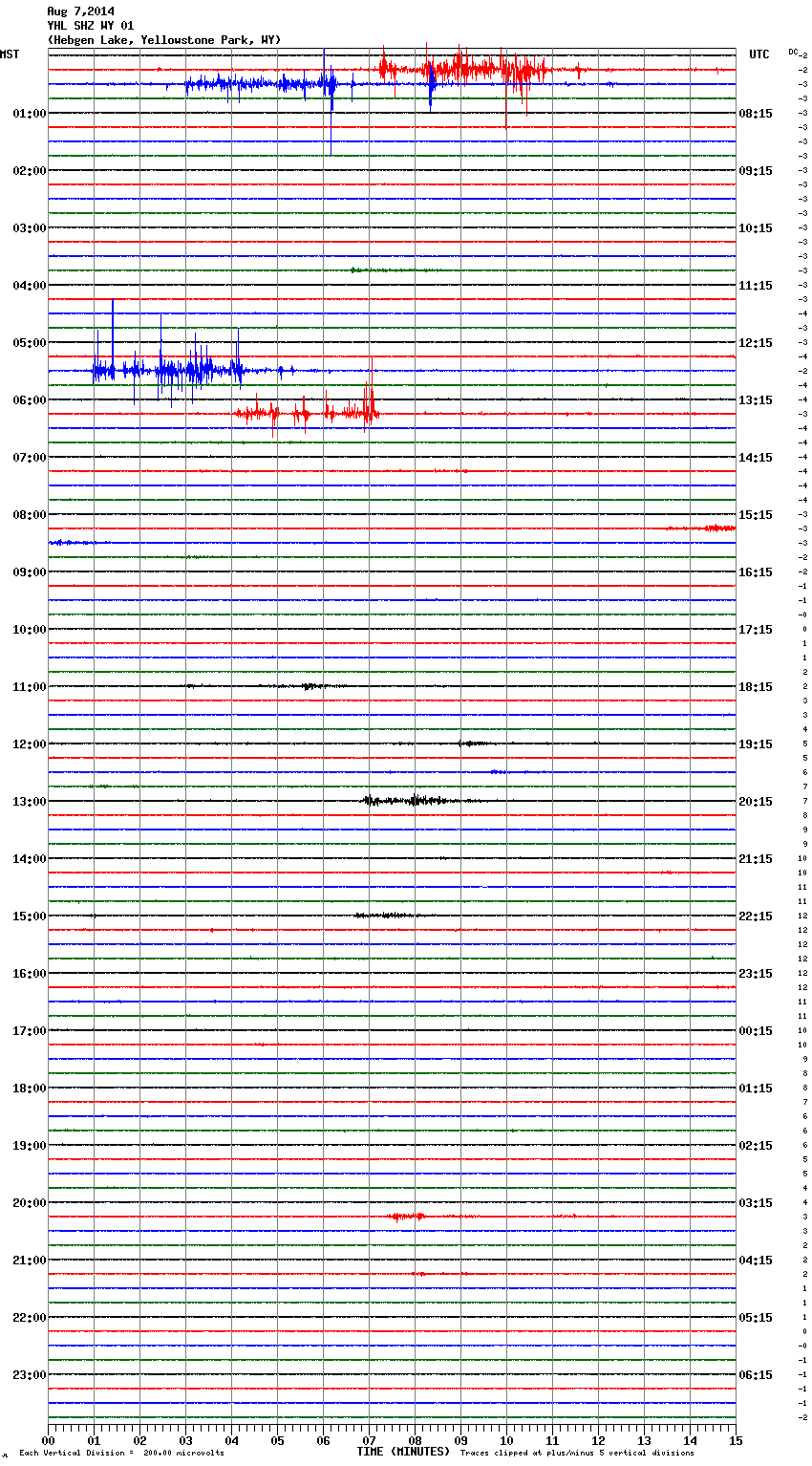Click the Aug 7,2014 date heading
The width and height of the screenshot is (812, 1466).
coord(80,11)
